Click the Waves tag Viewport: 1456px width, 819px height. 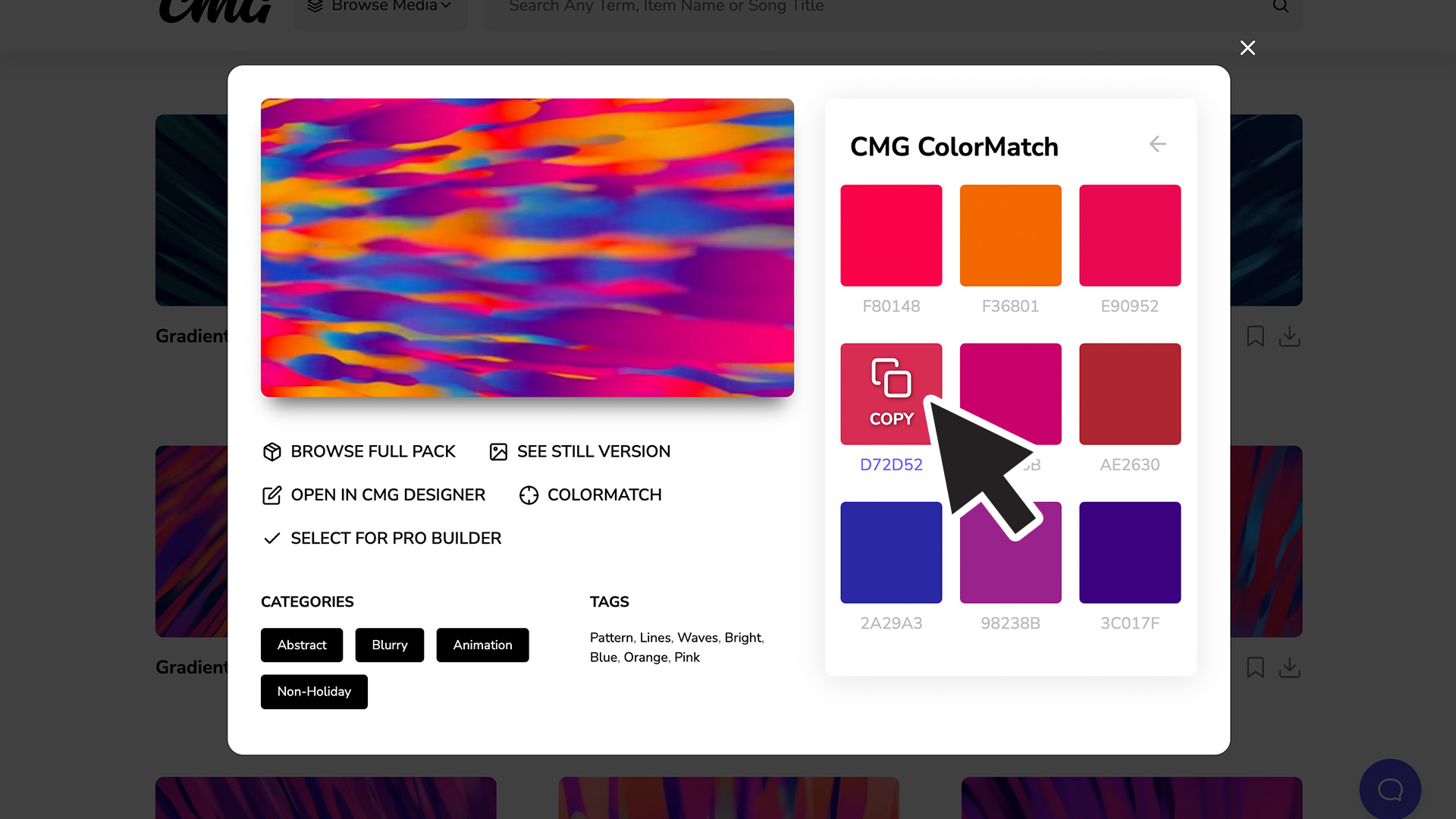click(698, 638)
